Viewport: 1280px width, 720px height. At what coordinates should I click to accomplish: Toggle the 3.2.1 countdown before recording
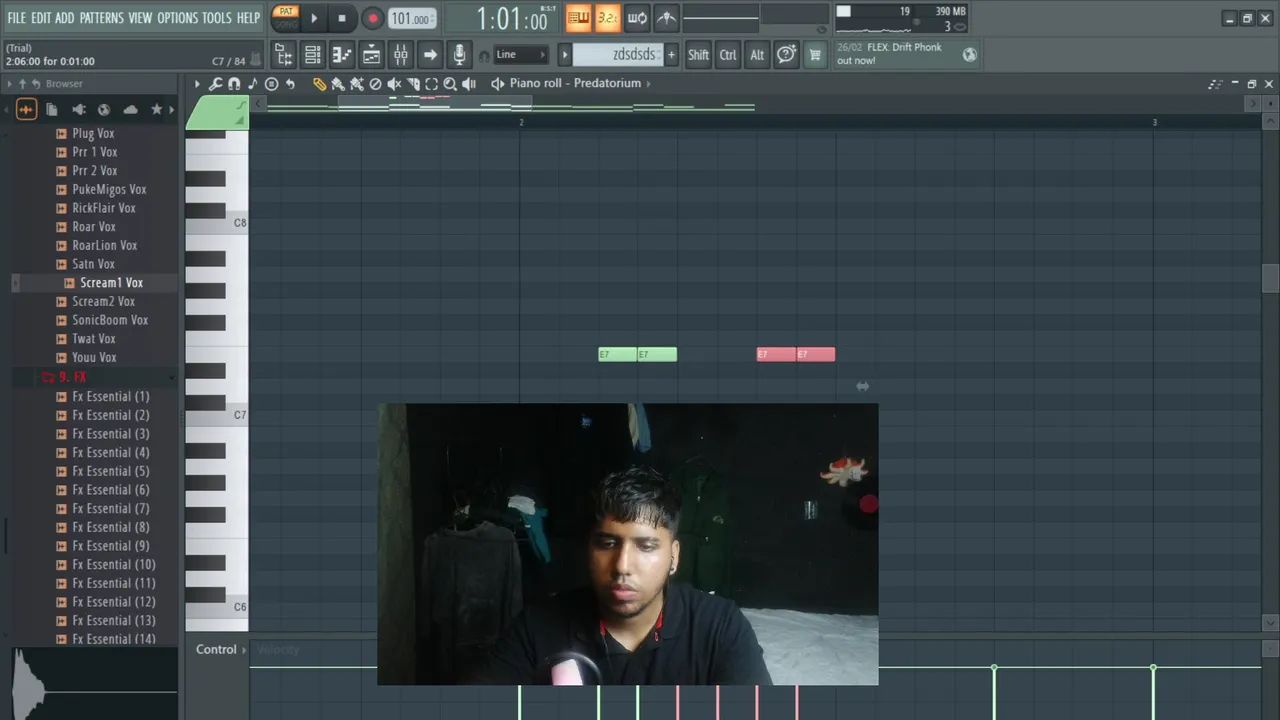coord(608,18)
